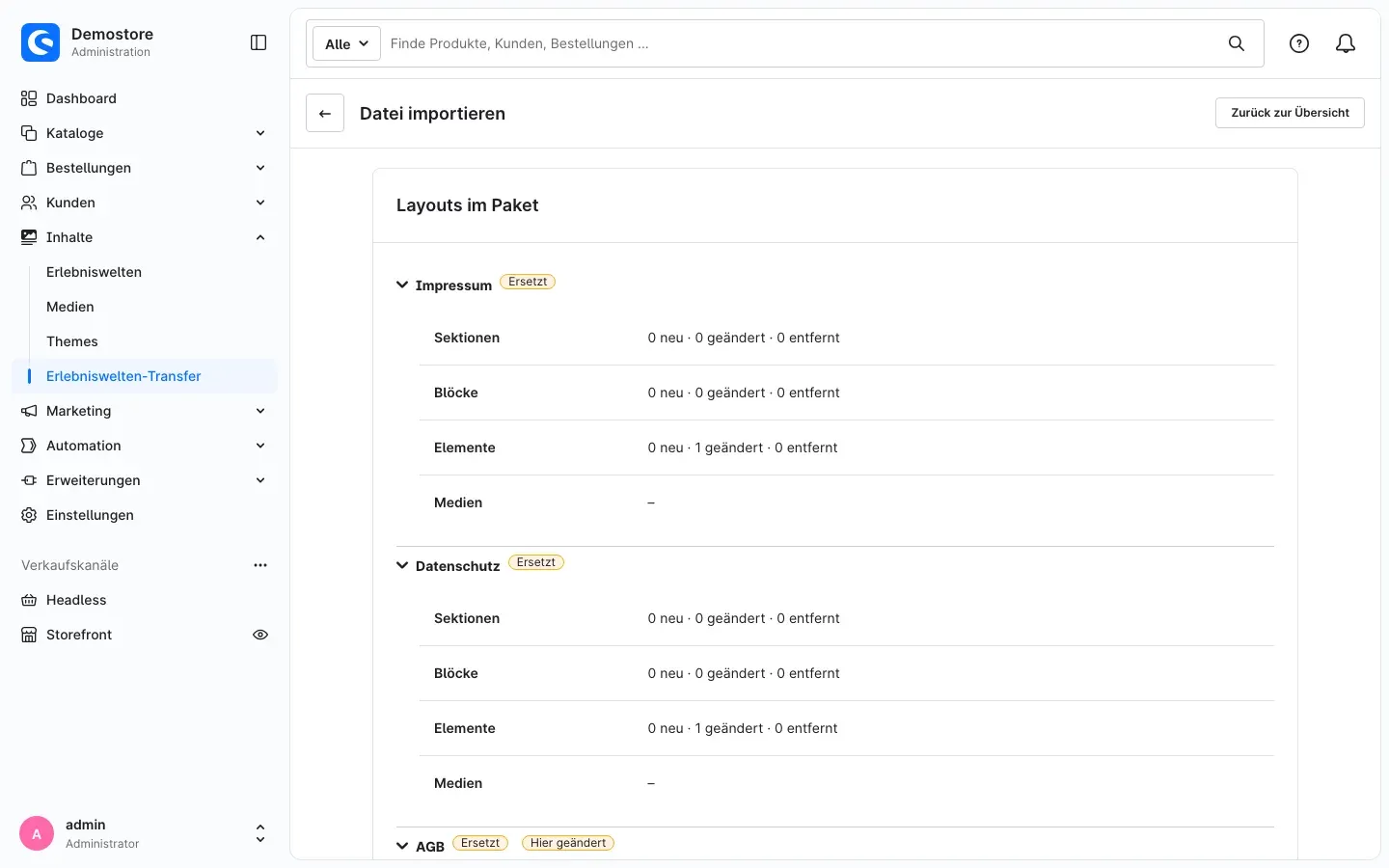Click the Hier geändert badge by AGB

point(568,843)
